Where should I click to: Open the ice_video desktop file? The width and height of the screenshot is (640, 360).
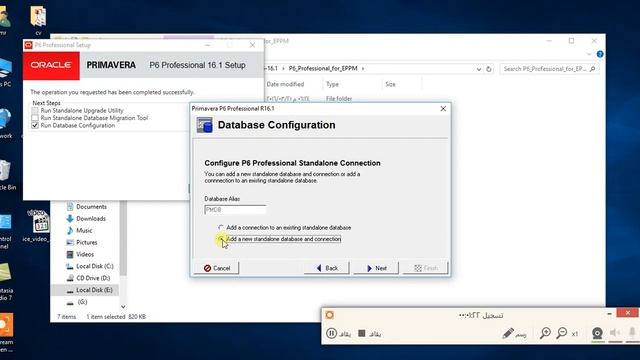point(37,226)
